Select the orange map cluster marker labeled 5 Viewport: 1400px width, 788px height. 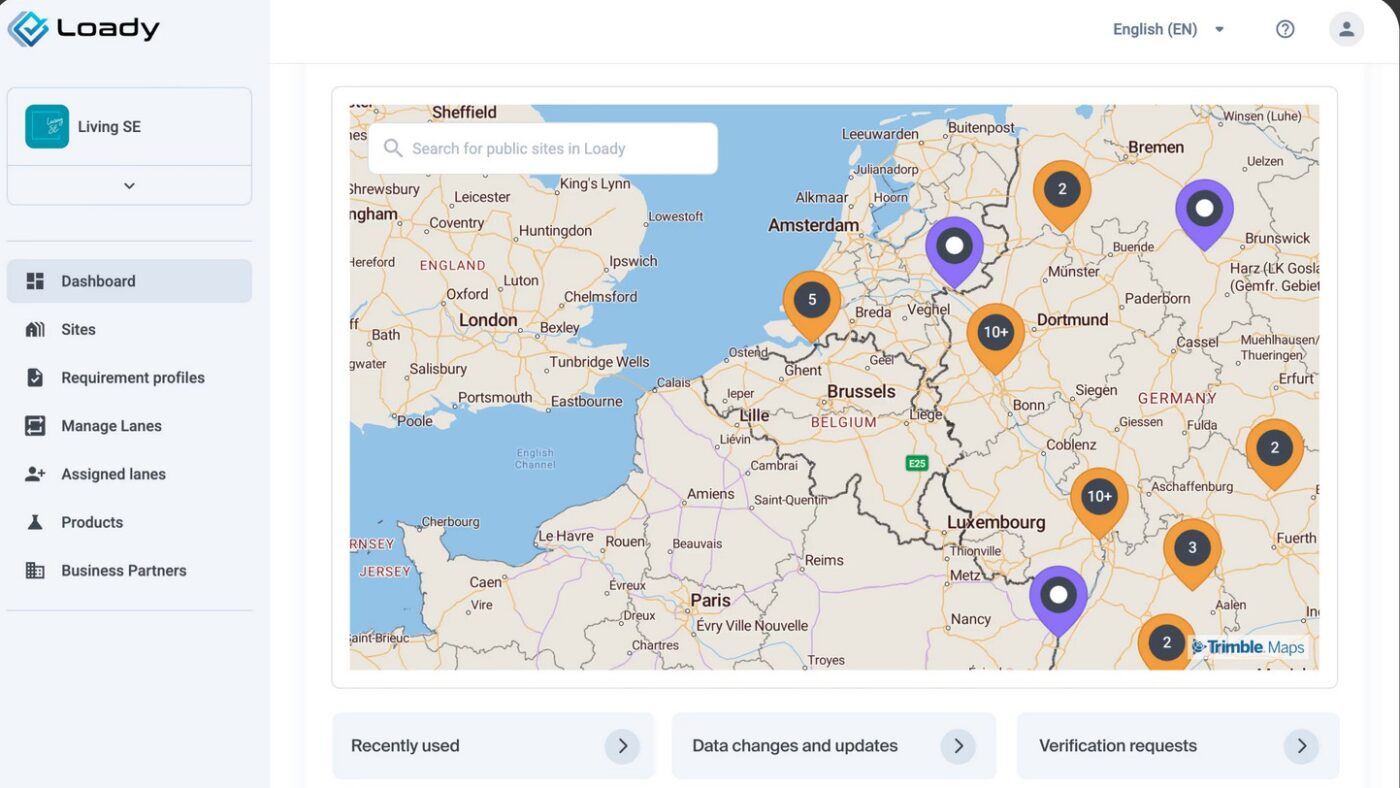[811, 301]
